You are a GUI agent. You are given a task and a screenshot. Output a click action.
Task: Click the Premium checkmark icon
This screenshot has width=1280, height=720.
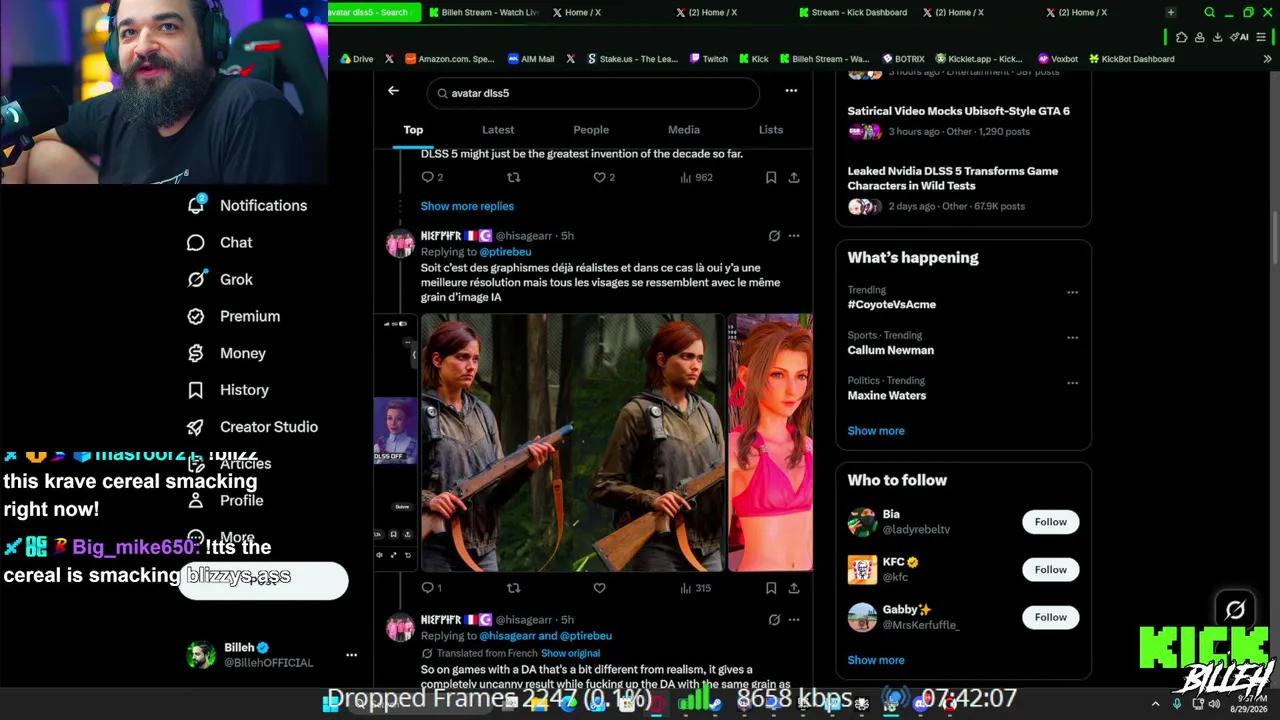click(196, 316)
